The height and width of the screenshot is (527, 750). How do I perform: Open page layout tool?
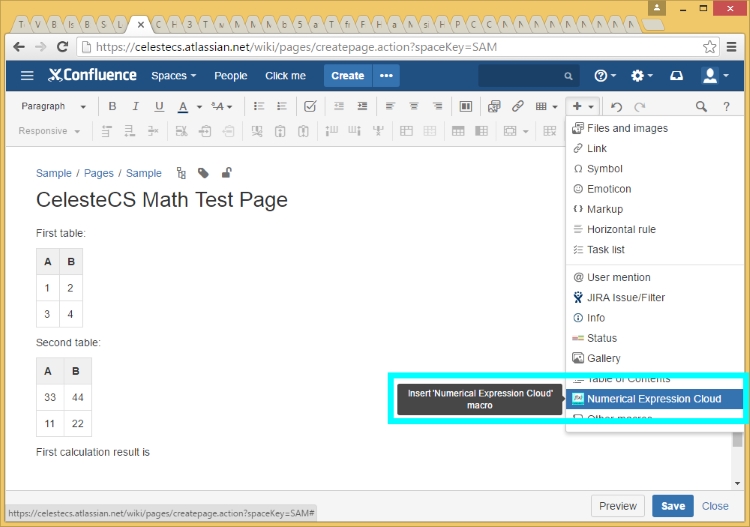[465, 106]
